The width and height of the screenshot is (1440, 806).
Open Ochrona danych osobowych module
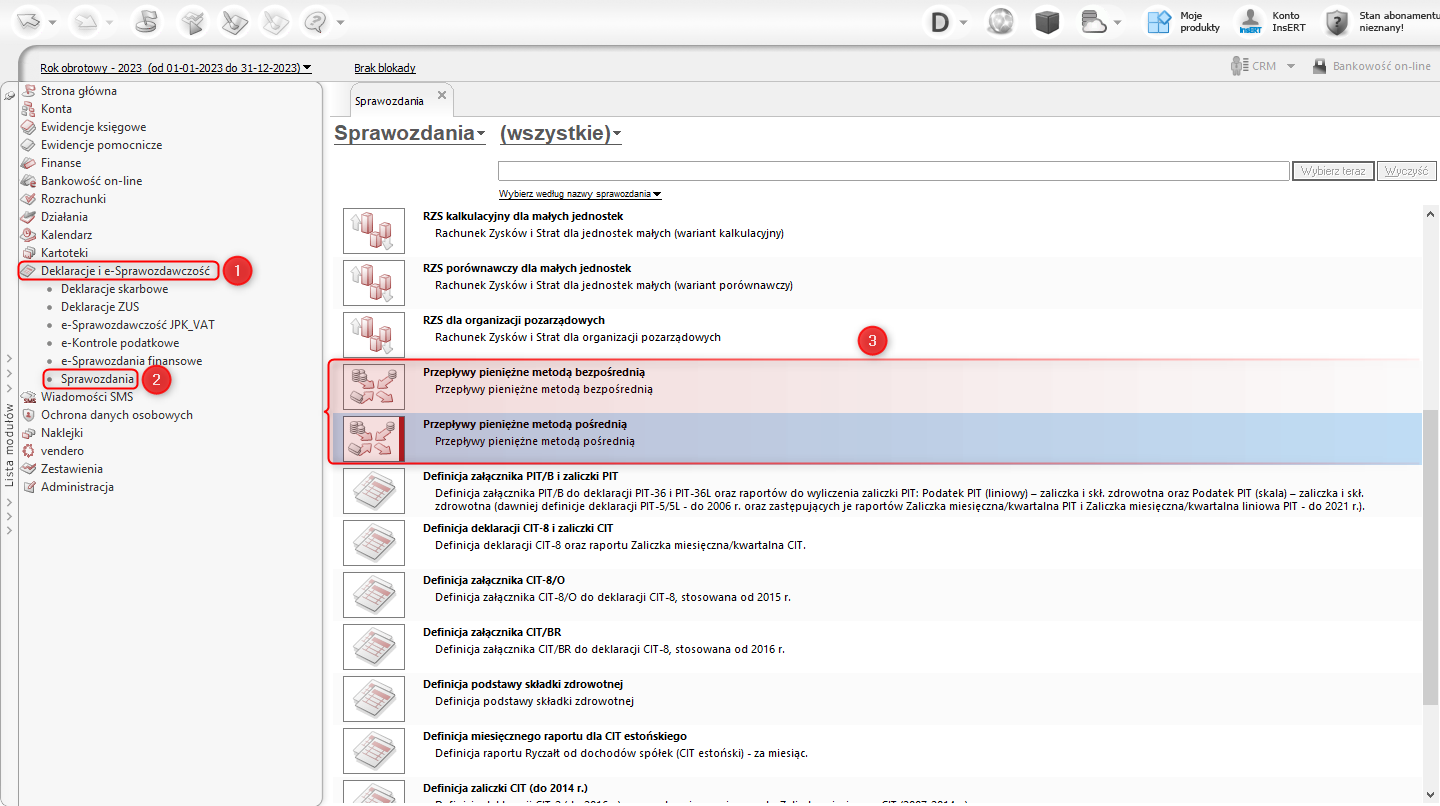(x=116, y=415)
